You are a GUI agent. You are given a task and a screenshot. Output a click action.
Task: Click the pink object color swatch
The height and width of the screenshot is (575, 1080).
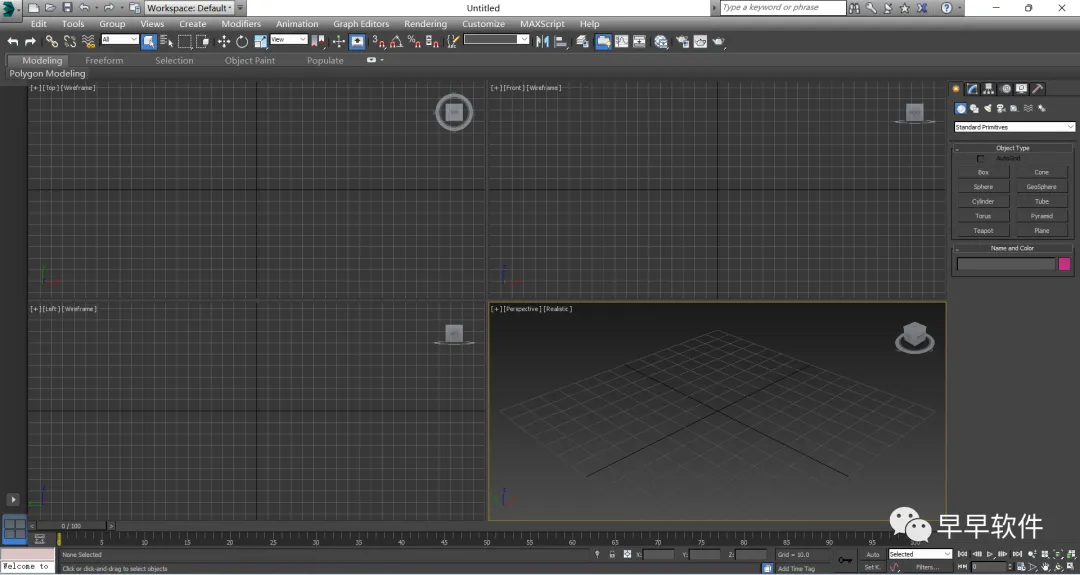coord(1064,264)
